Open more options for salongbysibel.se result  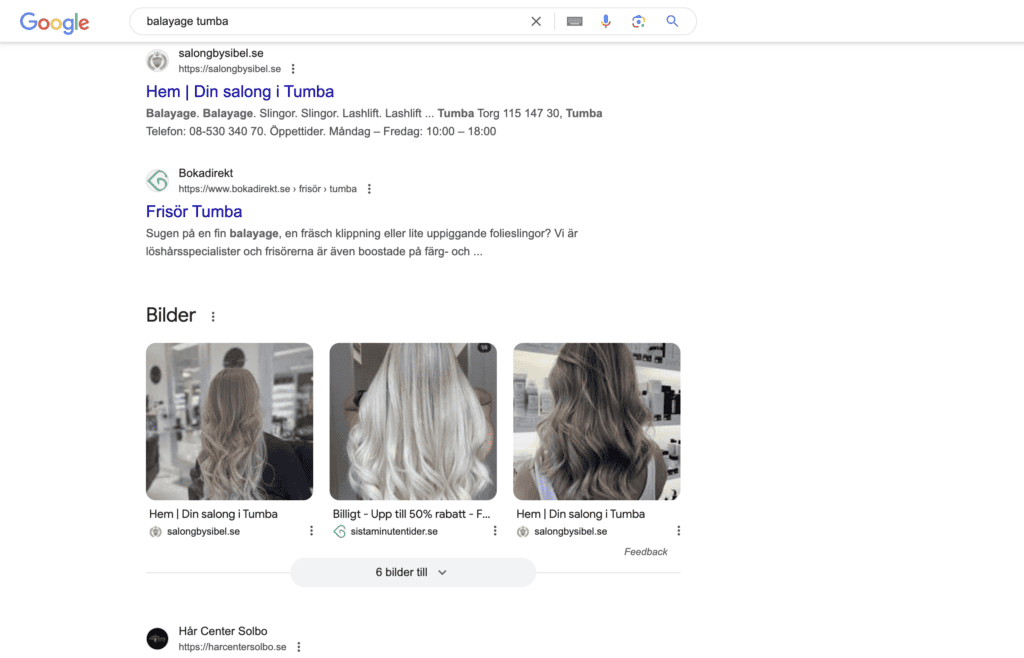293,69
